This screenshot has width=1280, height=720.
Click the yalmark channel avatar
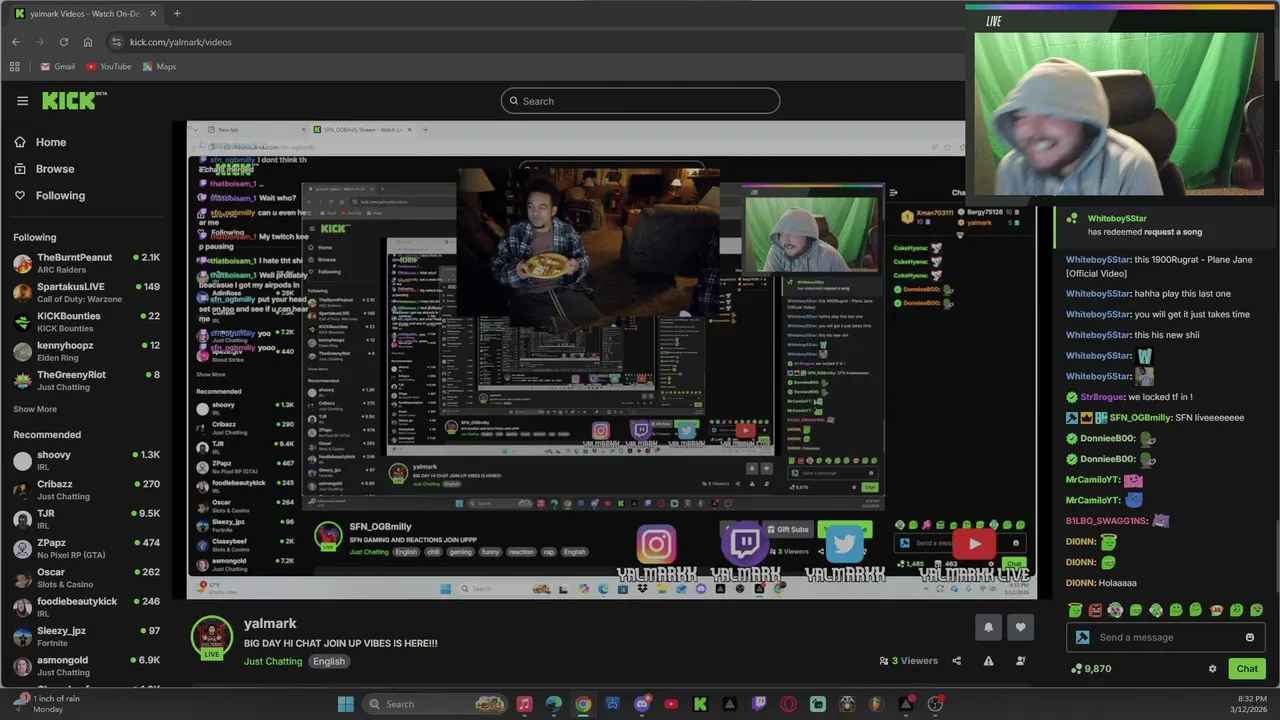pyautogui.click(x=212, y=637)
